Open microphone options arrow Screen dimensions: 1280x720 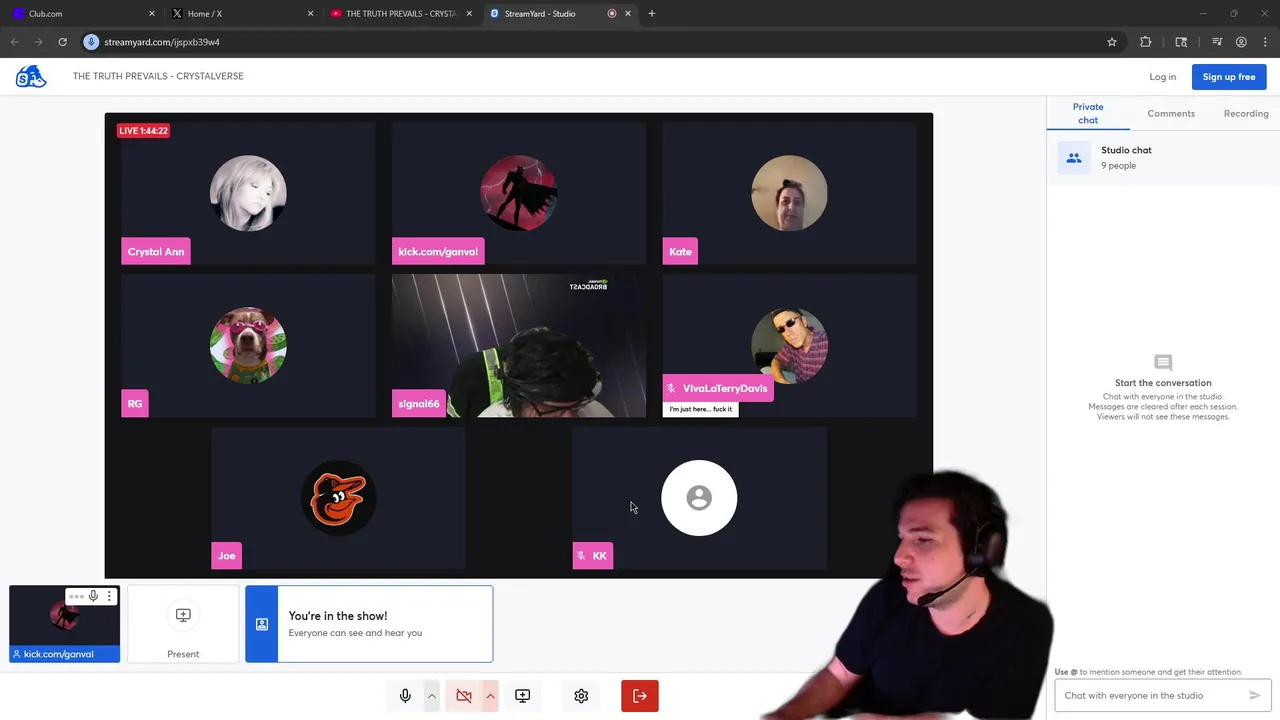coord(432,696)
